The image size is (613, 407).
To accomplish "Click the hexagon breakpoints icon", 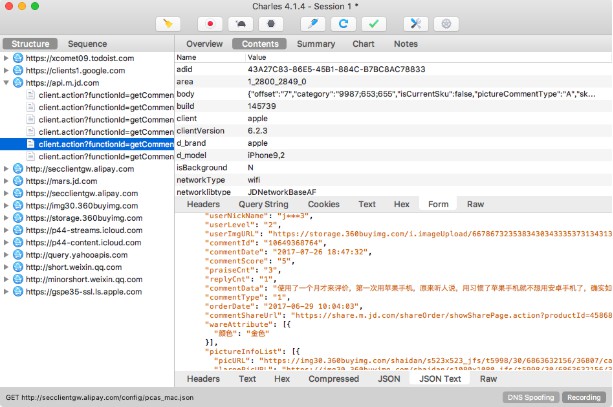I will 271,24.
